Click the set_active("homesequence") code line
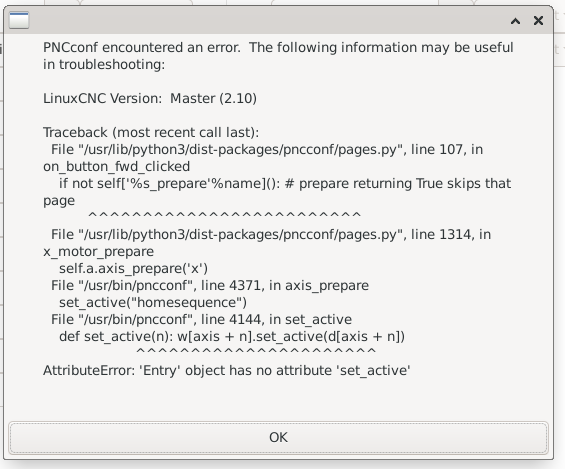The height and width of the screenshot is (469, 565). click(x=153, y=302)
